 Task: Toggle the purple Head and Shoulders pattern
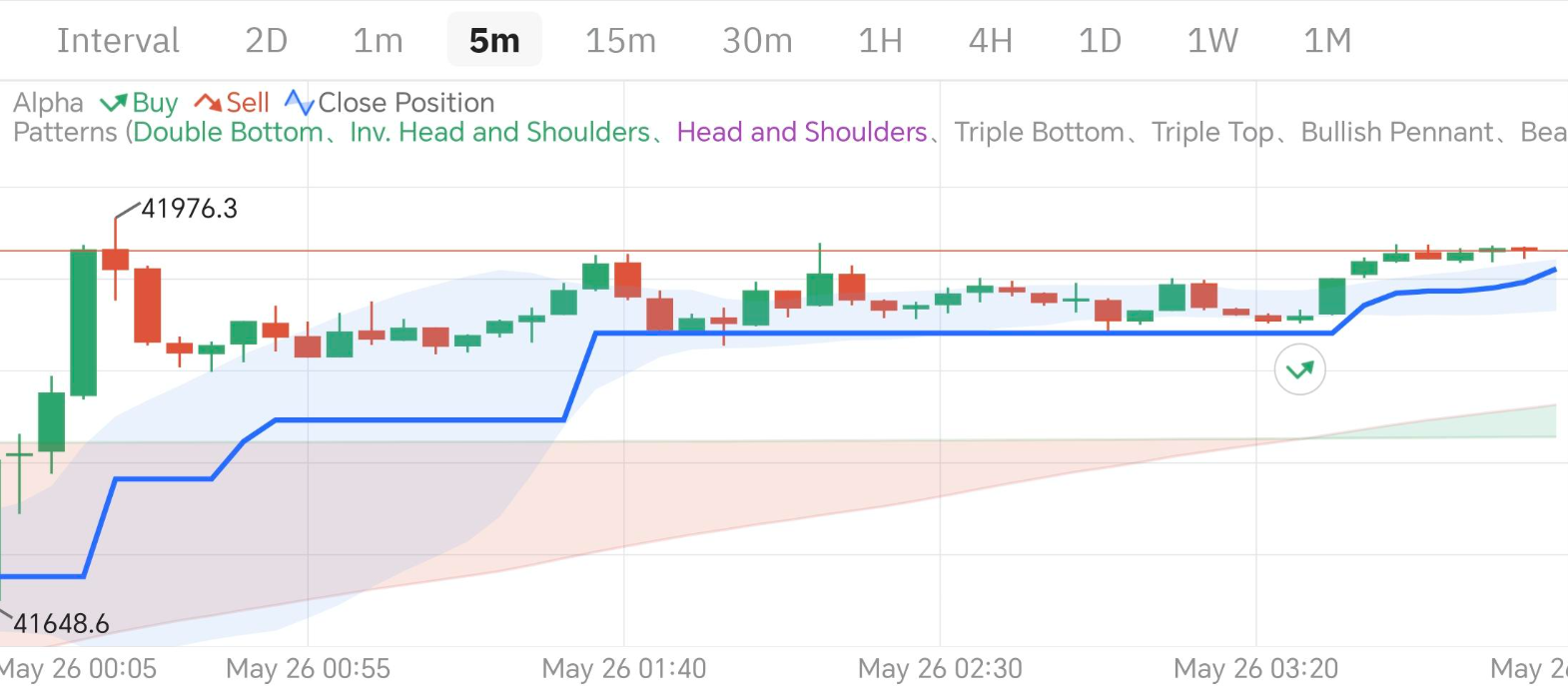point(802,133)
